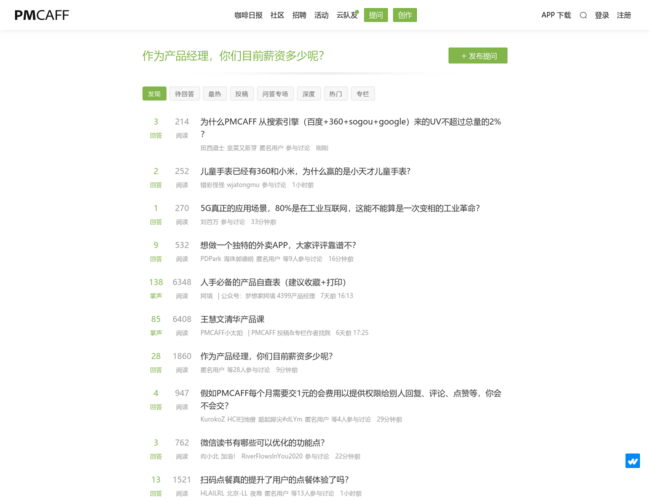Open list item 作为产品经理，你们目前薪资多少呢?

tap(267, 356)
